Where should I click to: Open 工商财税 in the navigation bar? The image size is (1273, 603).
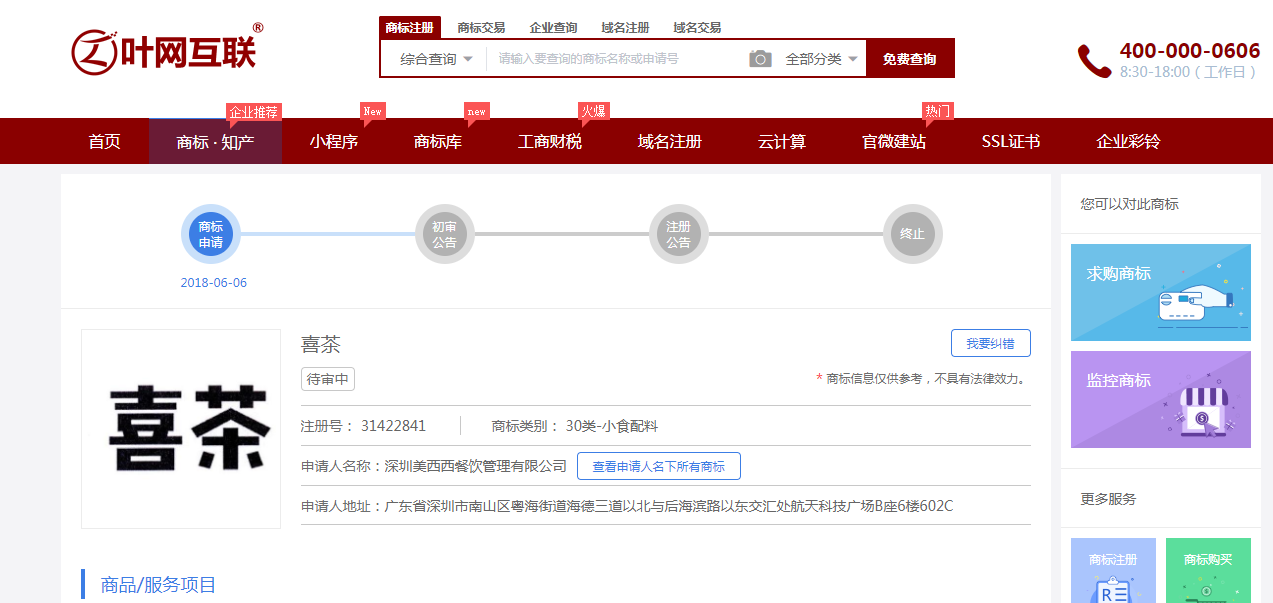click(x=549, y=142)
